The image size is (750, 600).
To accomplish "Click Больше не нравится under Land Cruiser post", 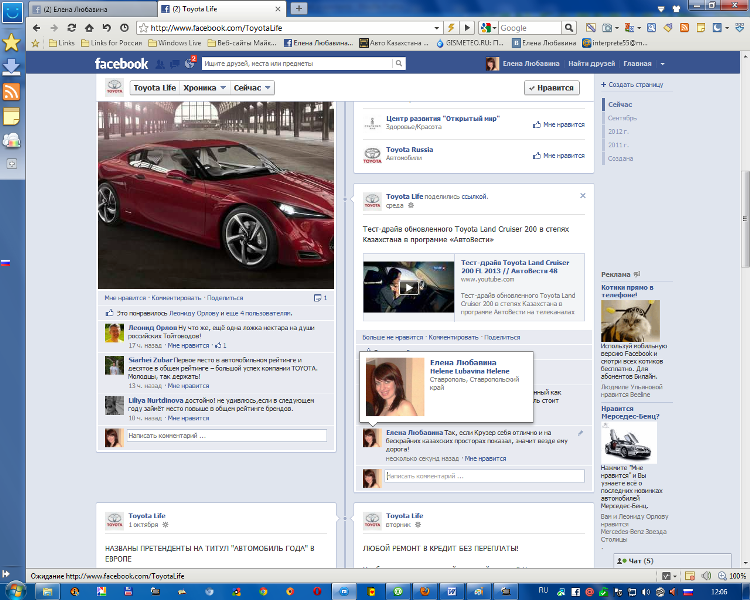I will click(393, 337).
